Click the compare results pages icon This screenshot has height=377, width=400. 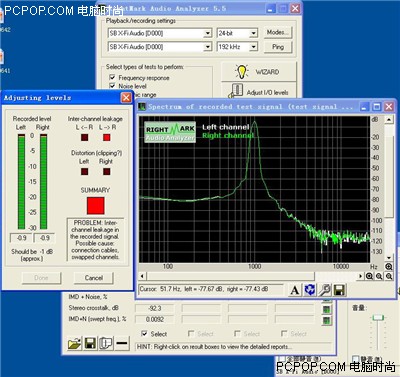tap(106, 343)
